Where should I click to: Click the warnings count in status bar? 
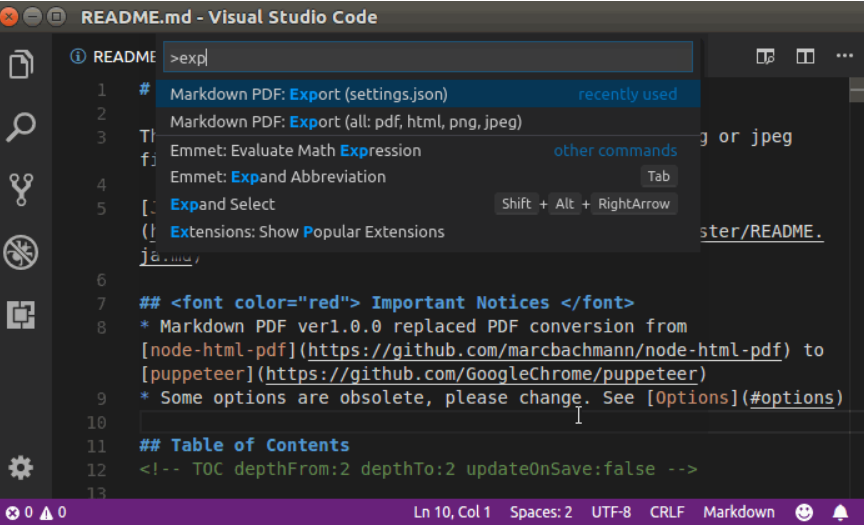click(53, 513)
